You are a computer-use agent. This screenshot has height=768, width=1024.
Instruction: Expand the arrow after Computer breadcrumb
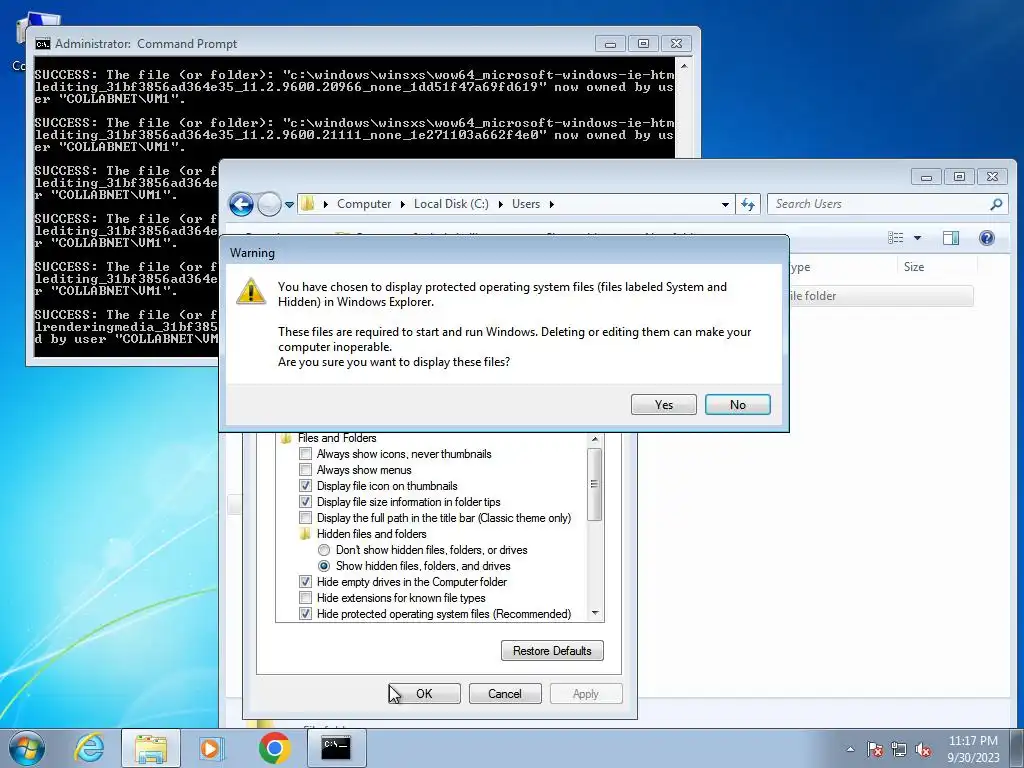point(402,204)
